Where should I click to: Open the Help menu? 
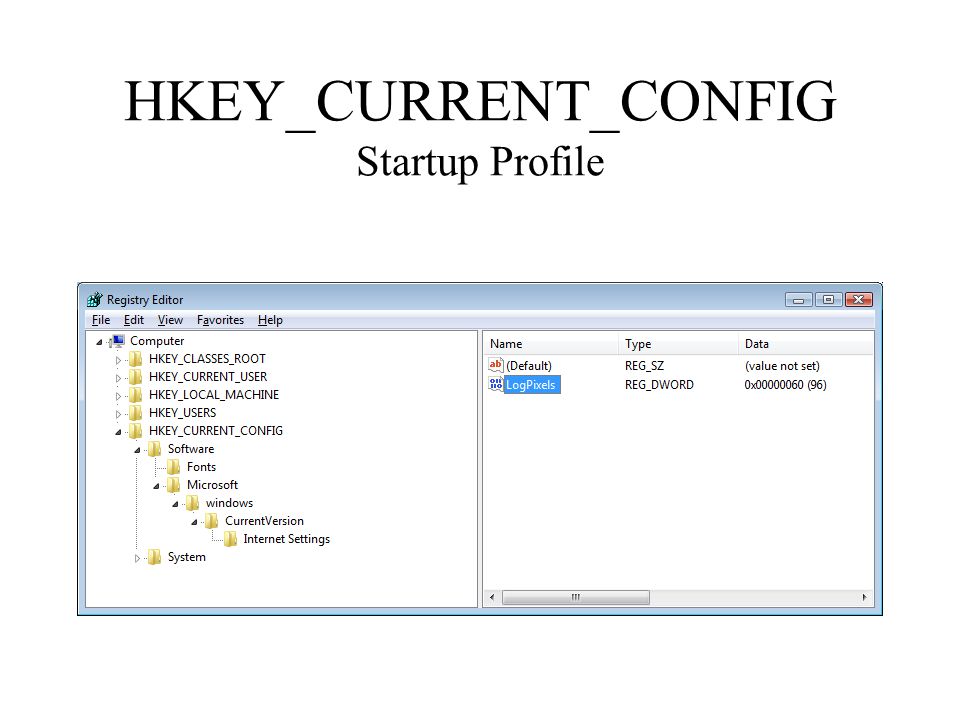pos(270,320)
